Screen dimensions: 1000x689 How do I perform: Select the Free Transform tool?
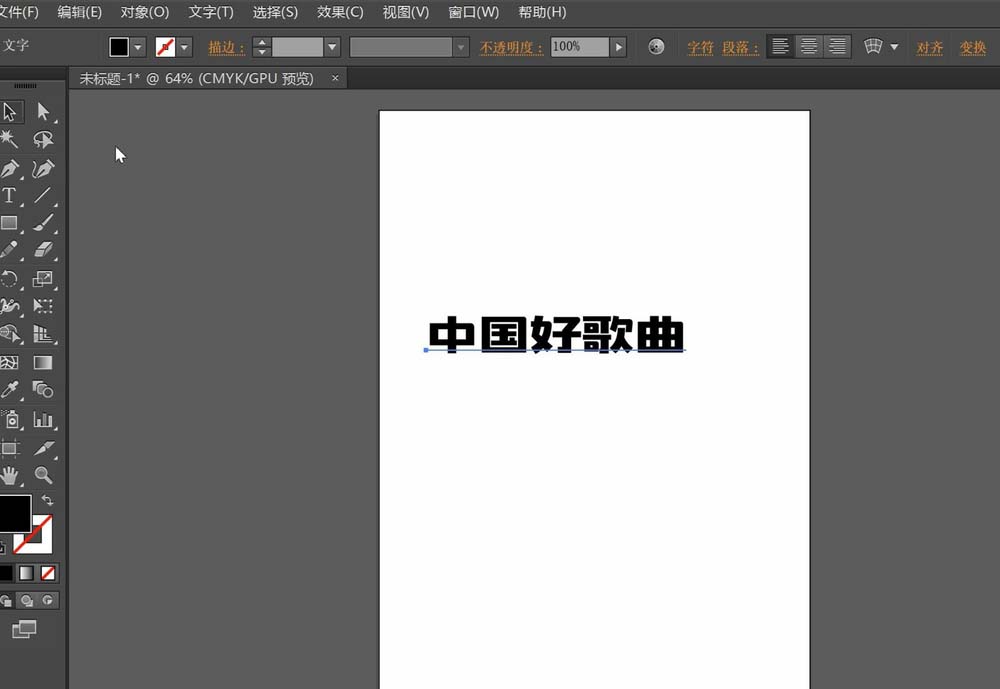[x=43, y=306]
